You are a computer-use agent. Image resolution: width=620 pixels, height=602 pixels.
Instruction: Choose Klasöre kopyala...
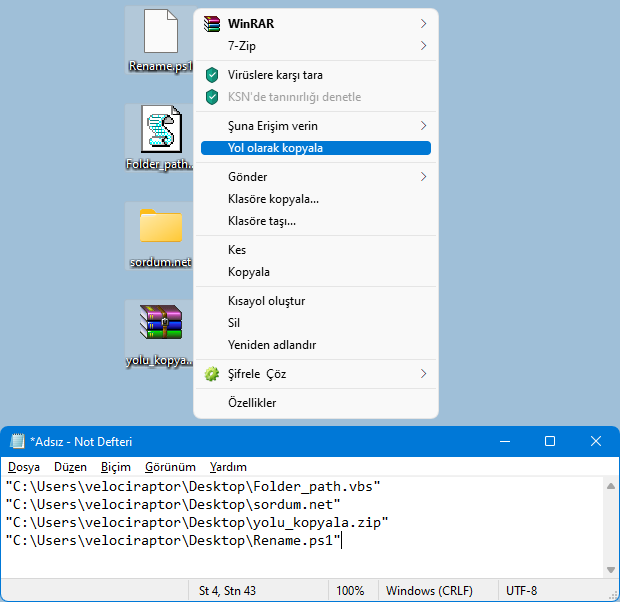tap(316, 199)
